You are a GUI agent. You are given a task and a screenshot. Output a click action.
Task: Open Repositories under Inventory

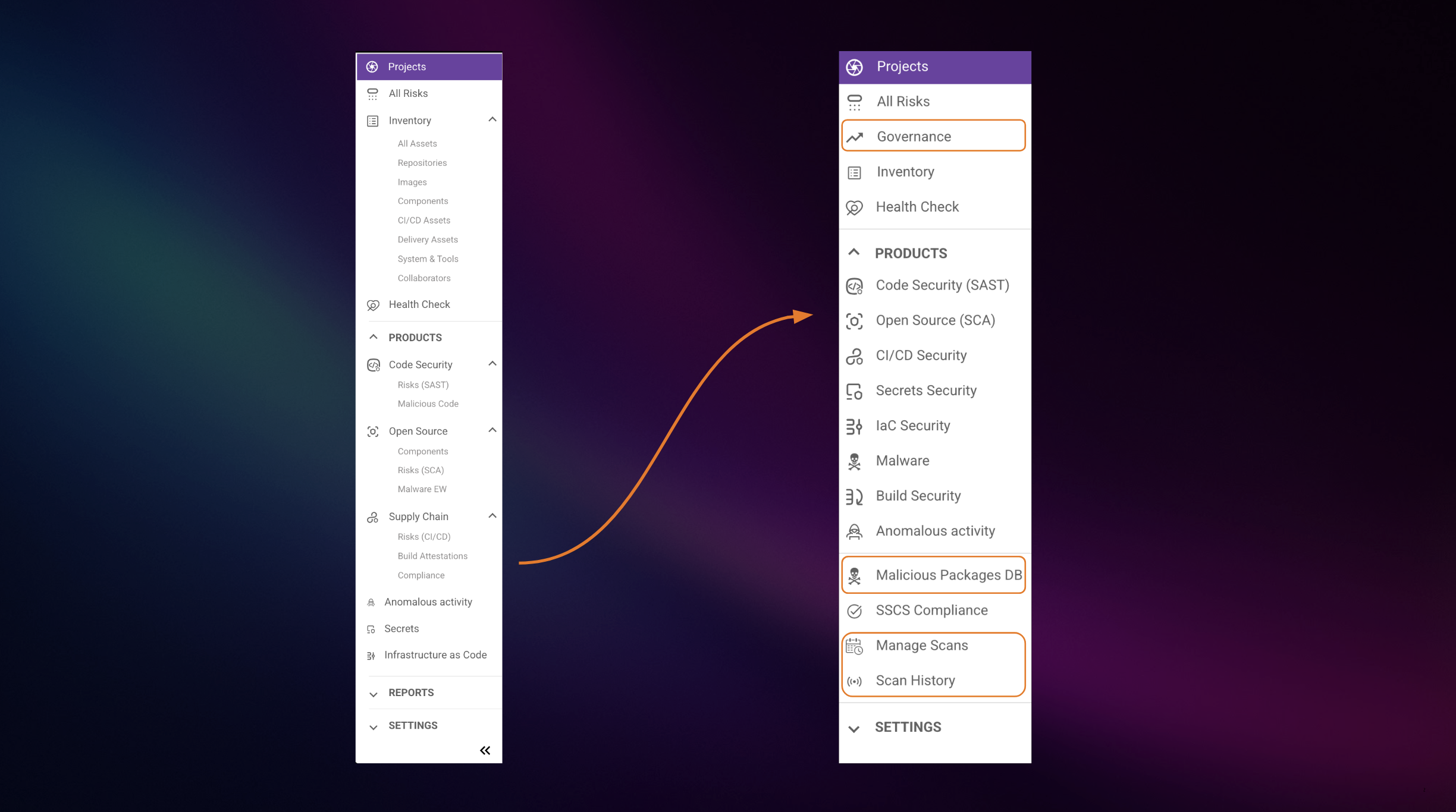click(422, 163)
